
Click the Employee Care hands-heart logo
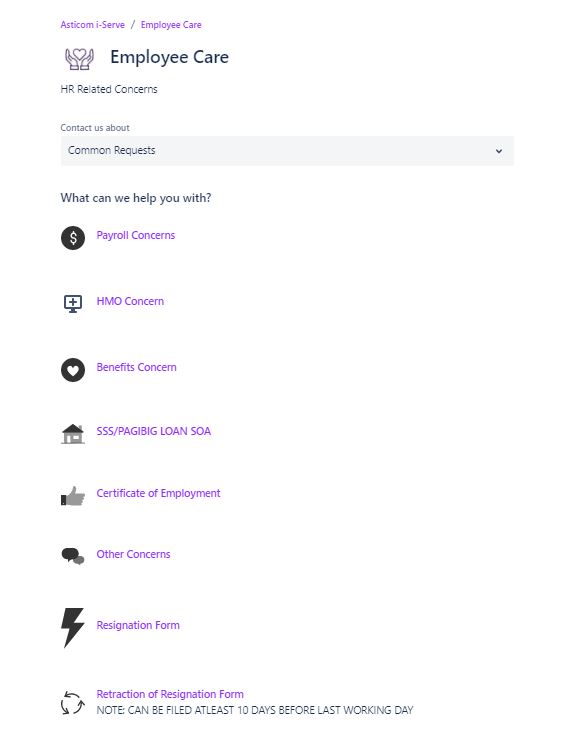[x=79, y=59]
